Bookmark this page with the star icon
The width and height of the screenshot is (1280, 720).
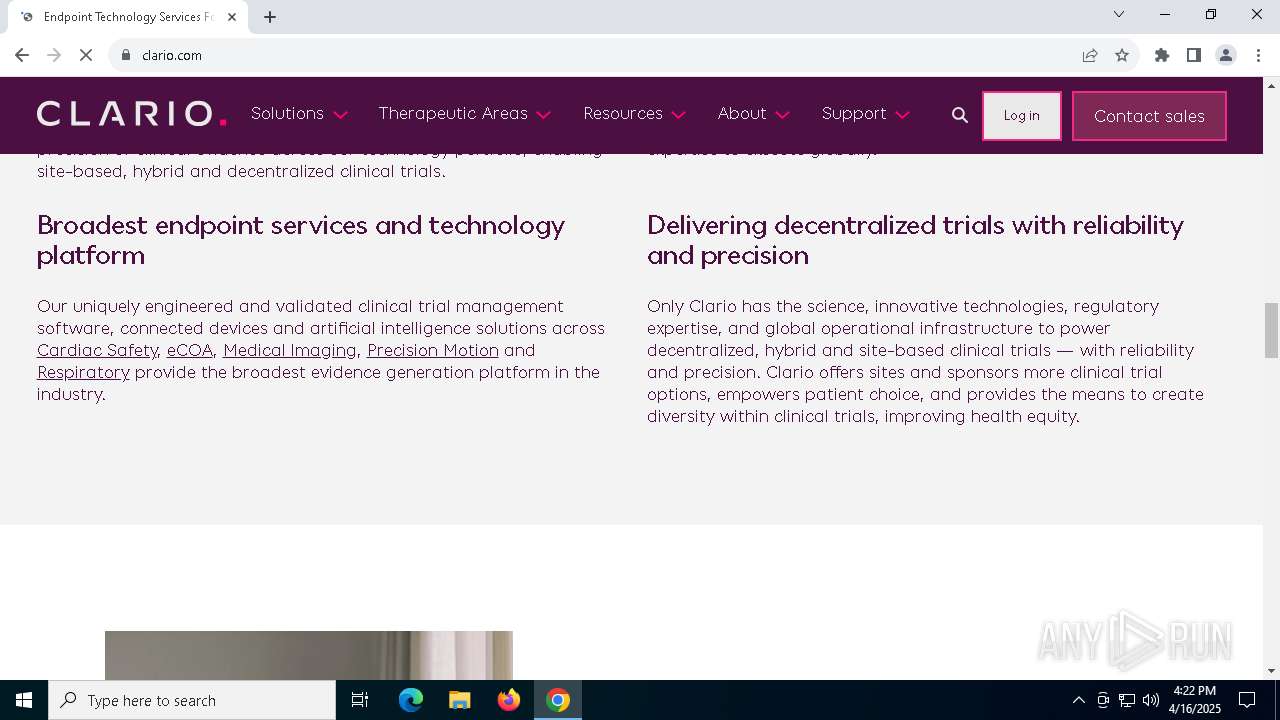pos(1122,55)
